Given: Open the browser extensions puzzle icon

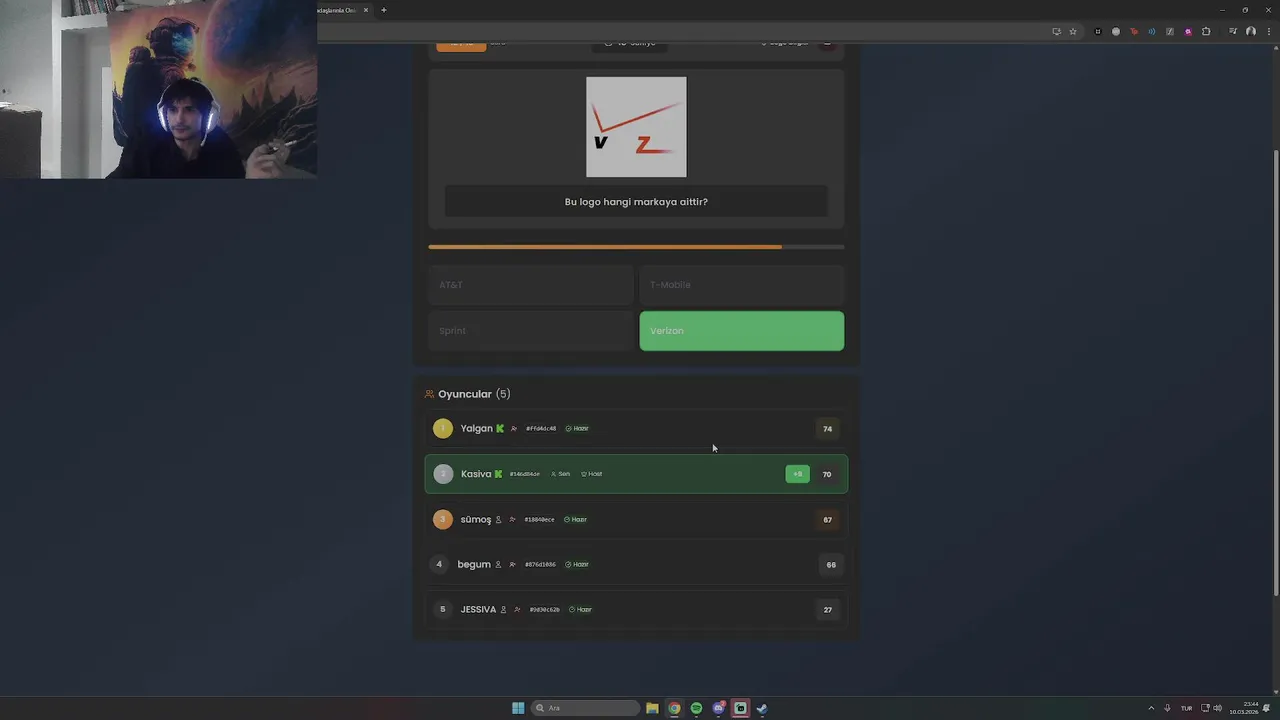Looking at the screenshot, I should [1206, 31].
